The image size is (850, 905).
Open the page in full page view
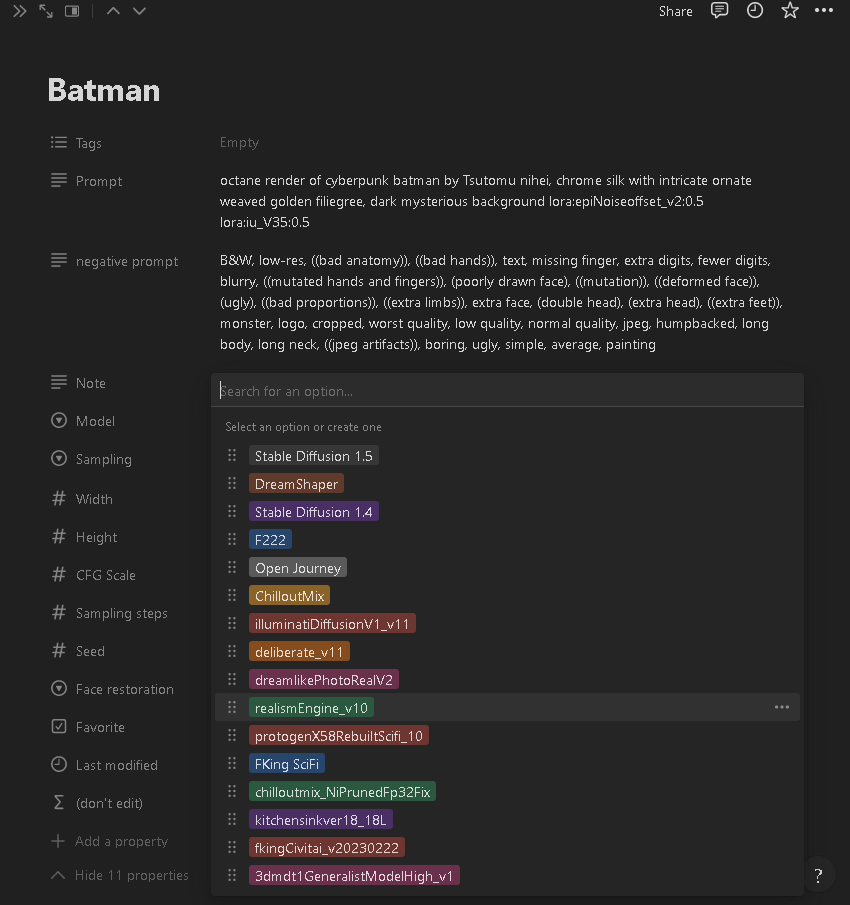[x=46, y=11]
